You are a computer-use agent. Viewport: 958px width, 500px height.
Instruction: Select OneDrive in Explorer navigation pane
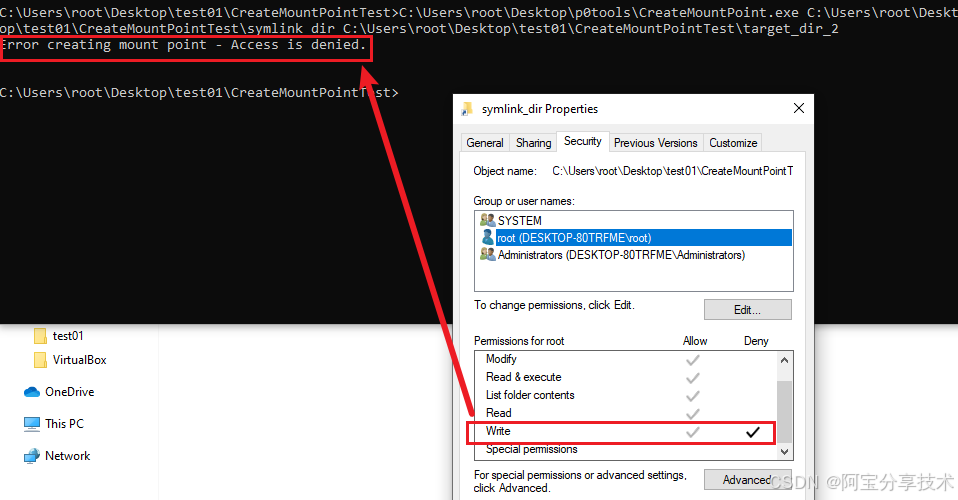coord(70,392)
